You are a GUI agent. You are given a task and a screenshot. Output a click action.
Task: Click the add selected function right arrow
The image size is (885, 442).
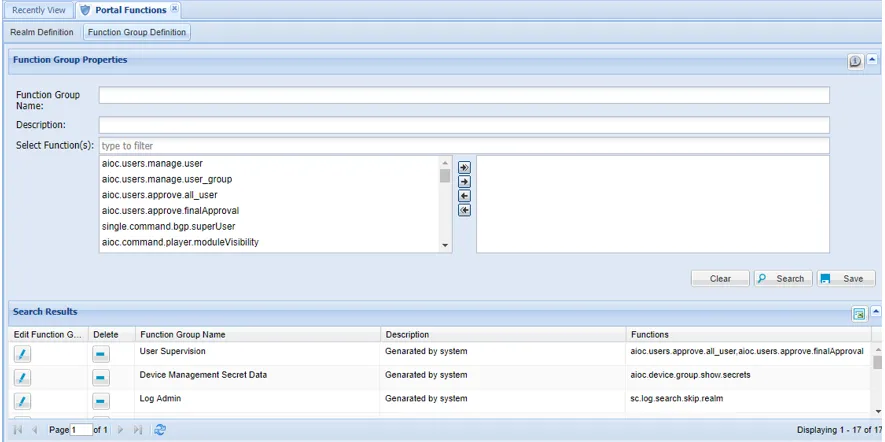click(464, 182)
